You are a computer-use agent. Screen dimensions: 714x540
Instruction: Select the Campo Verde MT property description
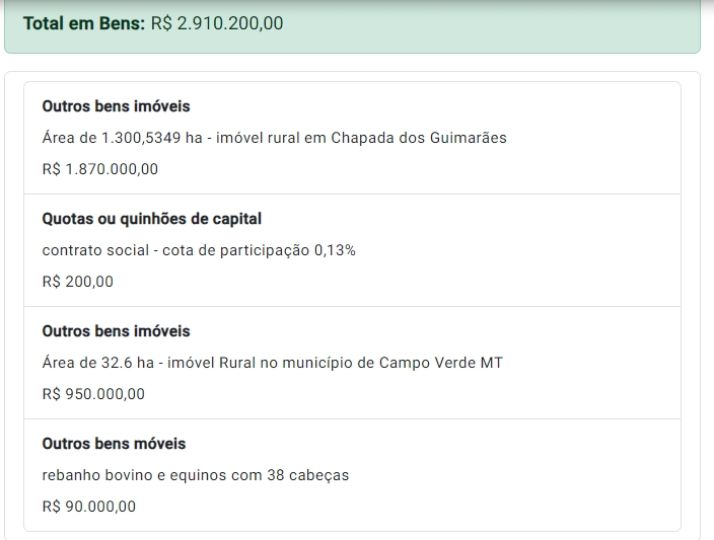click(272, 362)
